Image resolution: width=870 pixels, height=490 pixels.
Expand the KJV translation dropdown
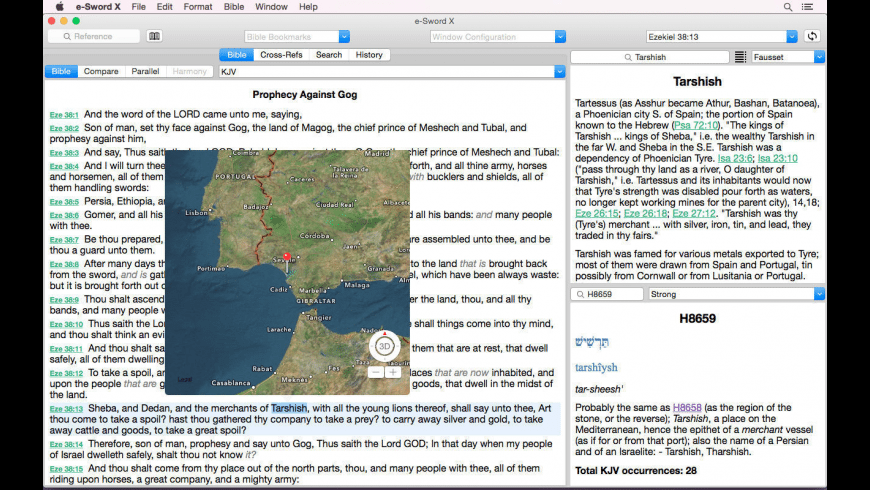(559, 72)
